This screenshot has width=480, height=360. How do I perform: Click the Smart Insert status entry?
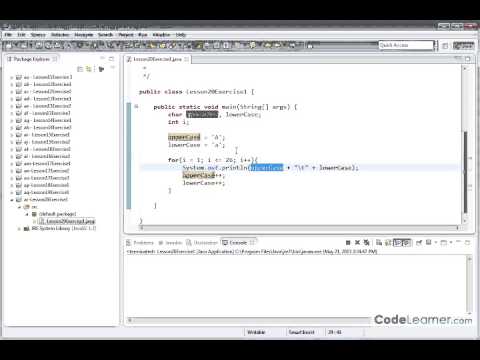301,332
